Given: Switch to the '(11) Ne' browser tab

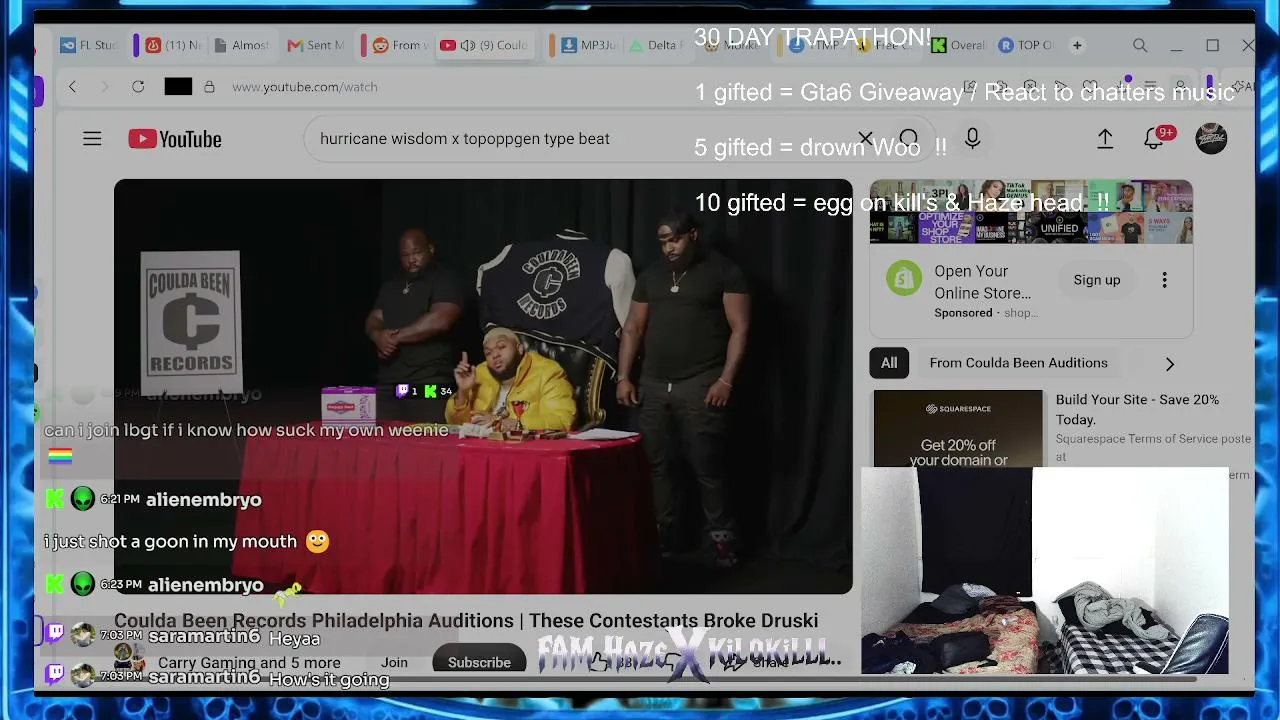Looking at the screenshot, I should (x=172, y=45).
